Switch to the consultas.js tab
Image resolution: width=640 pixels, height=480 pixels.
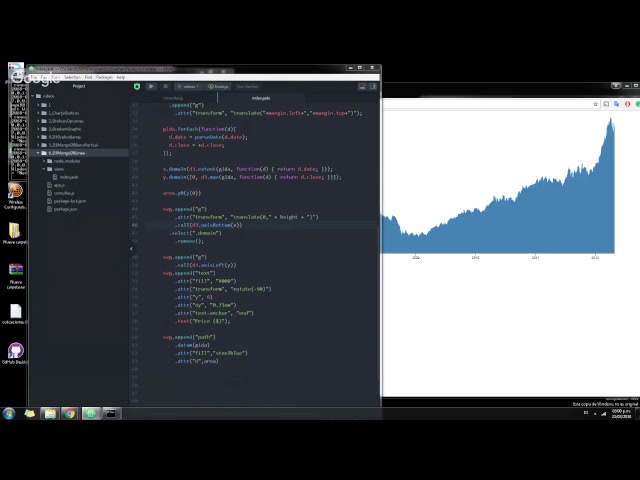pyautogui.click(x=173, y=98)
